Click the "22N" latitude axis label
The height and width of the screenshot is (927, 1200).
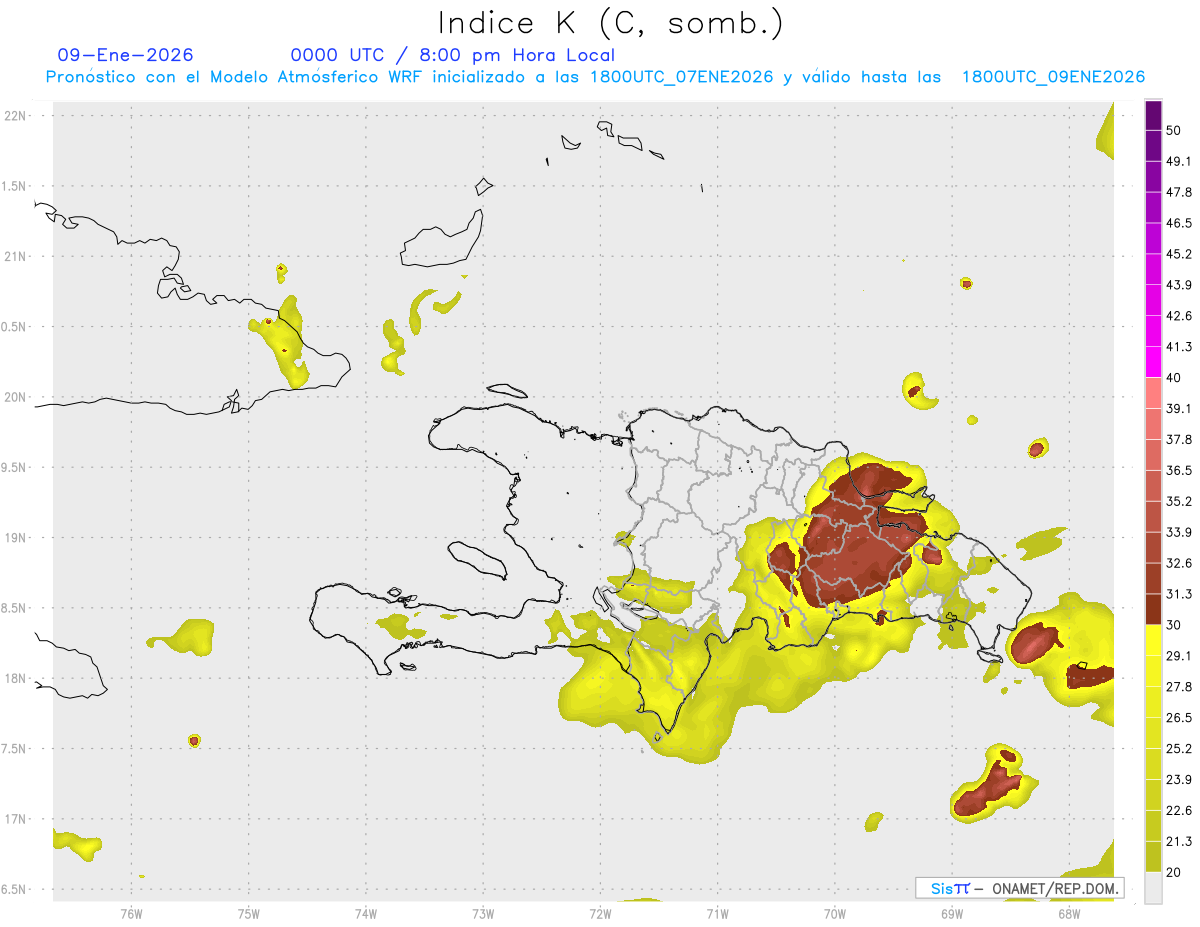[x=17, y=115]
